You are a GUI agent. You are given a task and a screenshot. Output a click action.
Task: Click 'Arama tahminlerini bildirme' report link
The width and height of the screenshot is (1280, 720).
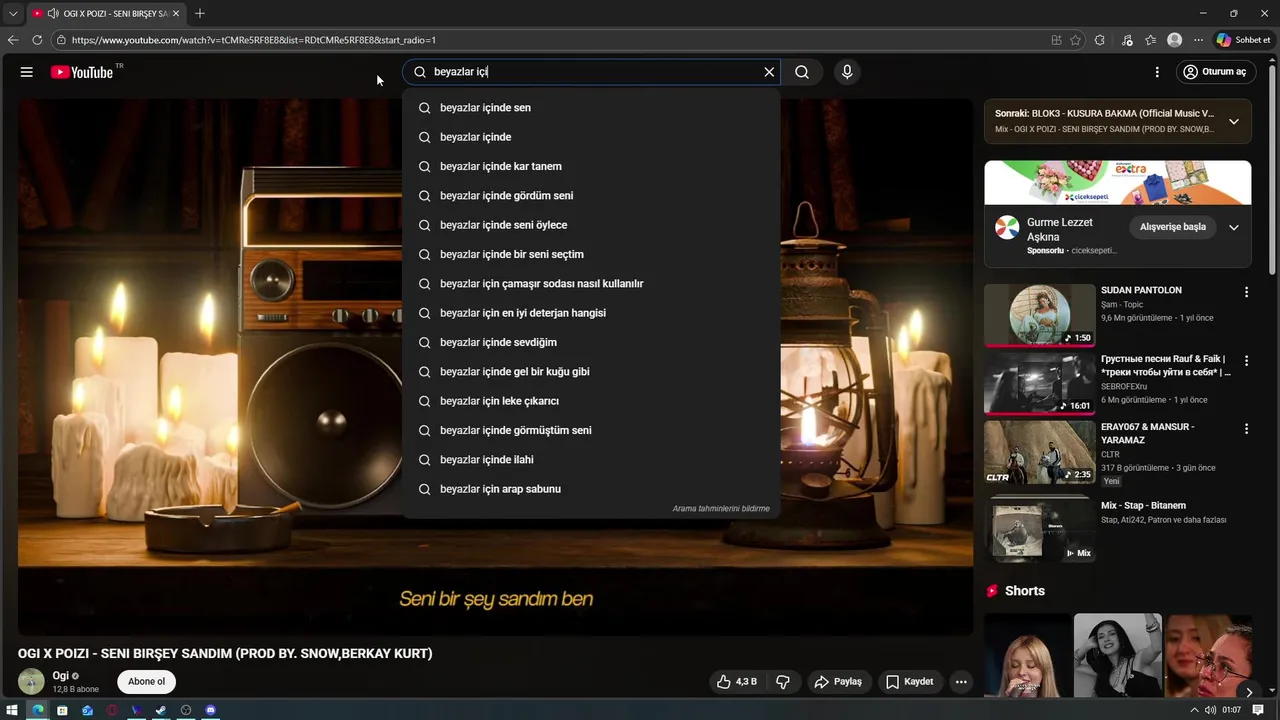721,509
